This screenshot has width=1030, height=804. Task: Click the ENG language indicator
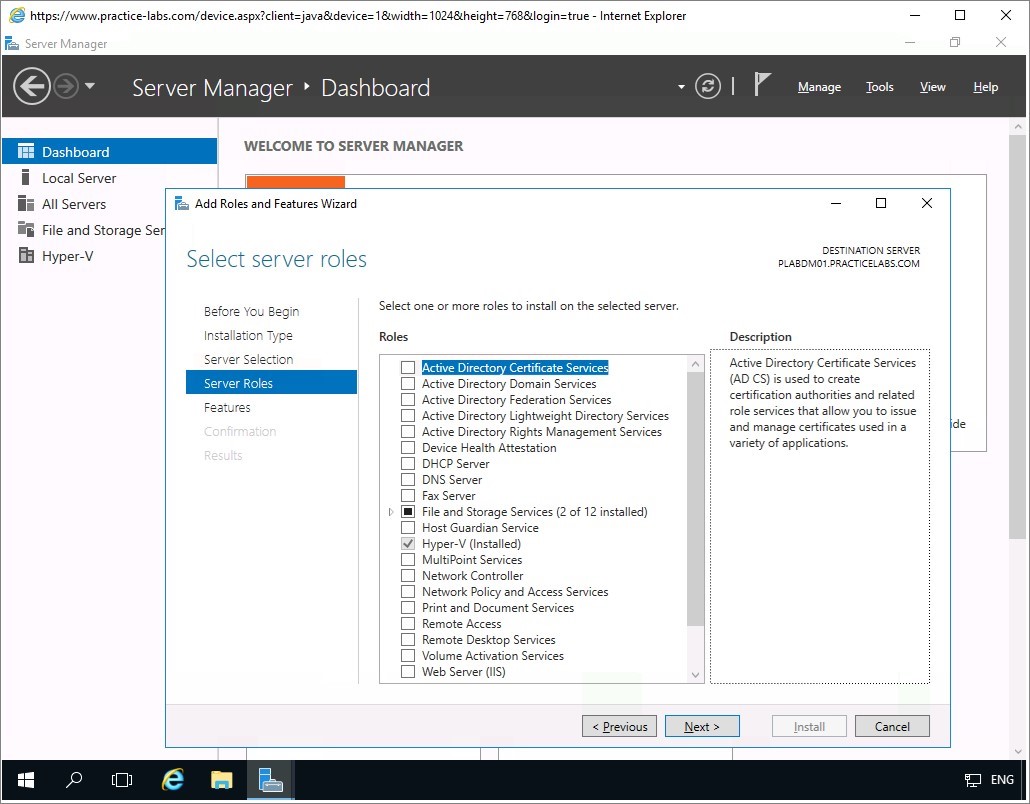(x=1002, y=780)
